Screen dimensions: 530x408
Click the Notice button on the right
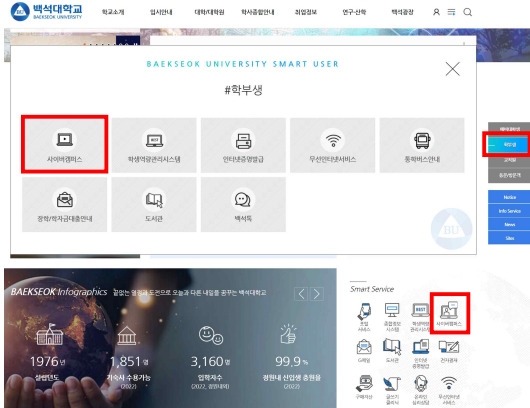[509, 197]
